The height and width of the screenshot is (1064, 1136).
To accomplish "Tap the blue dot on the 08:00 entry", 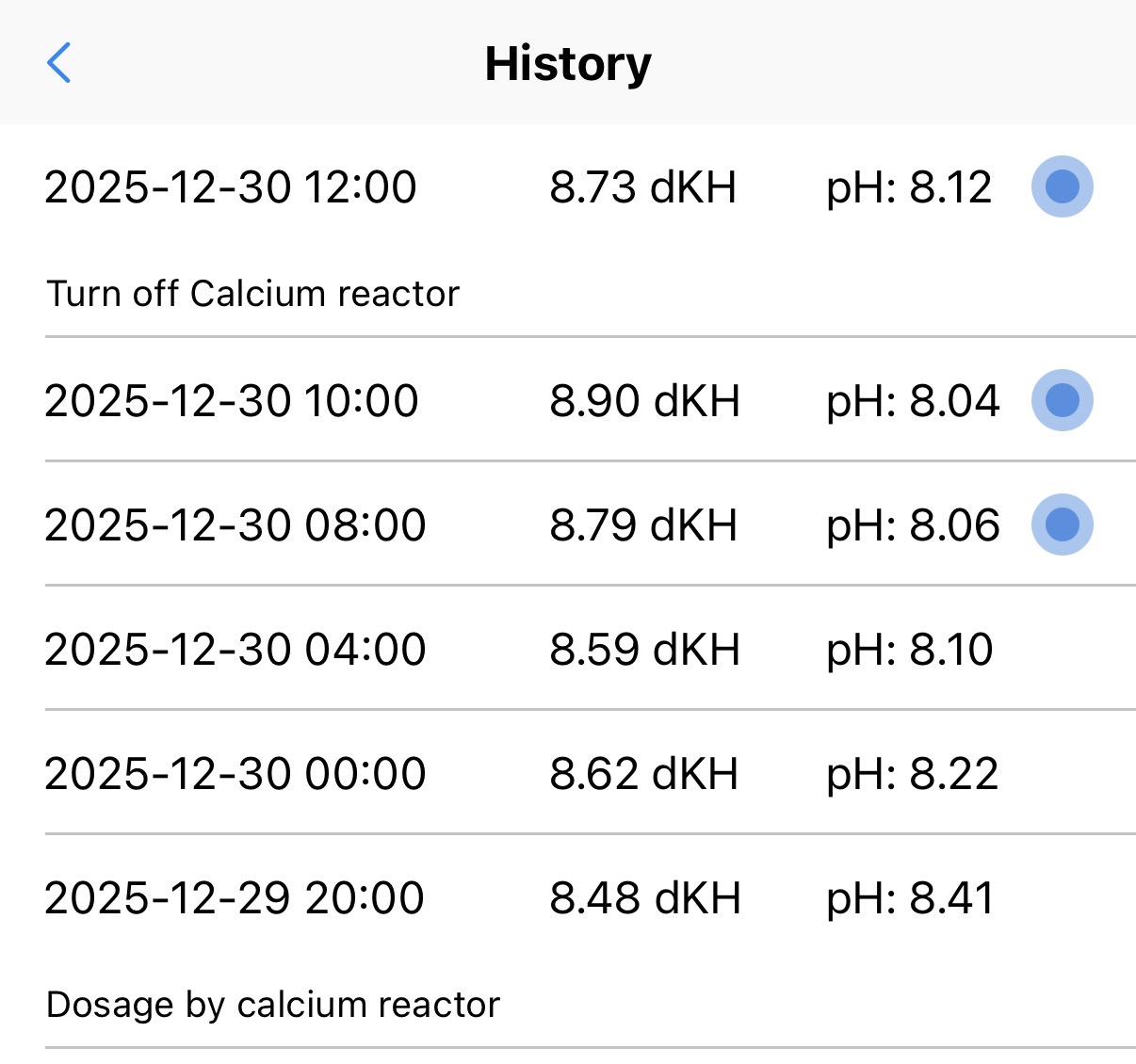I will (1062, 524).
